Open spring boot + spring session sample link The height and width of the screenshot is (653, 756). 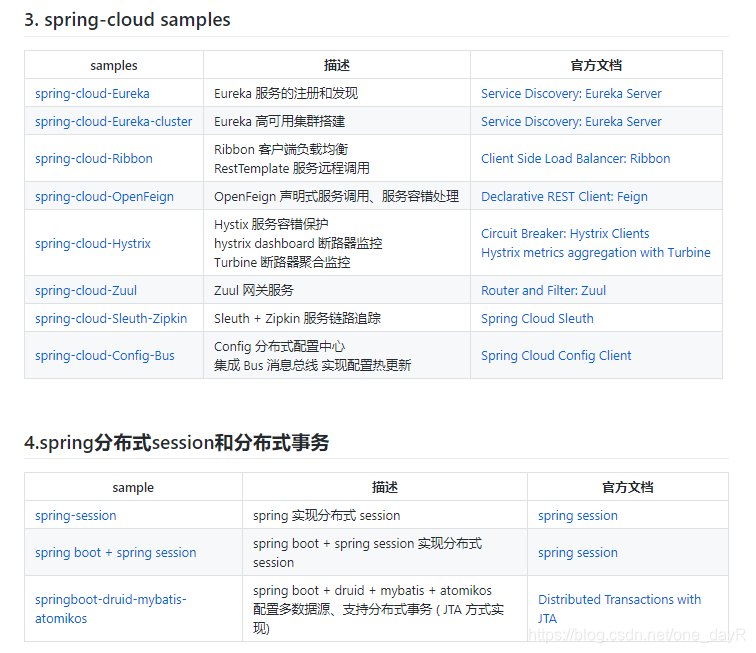(x=116, y=553)
